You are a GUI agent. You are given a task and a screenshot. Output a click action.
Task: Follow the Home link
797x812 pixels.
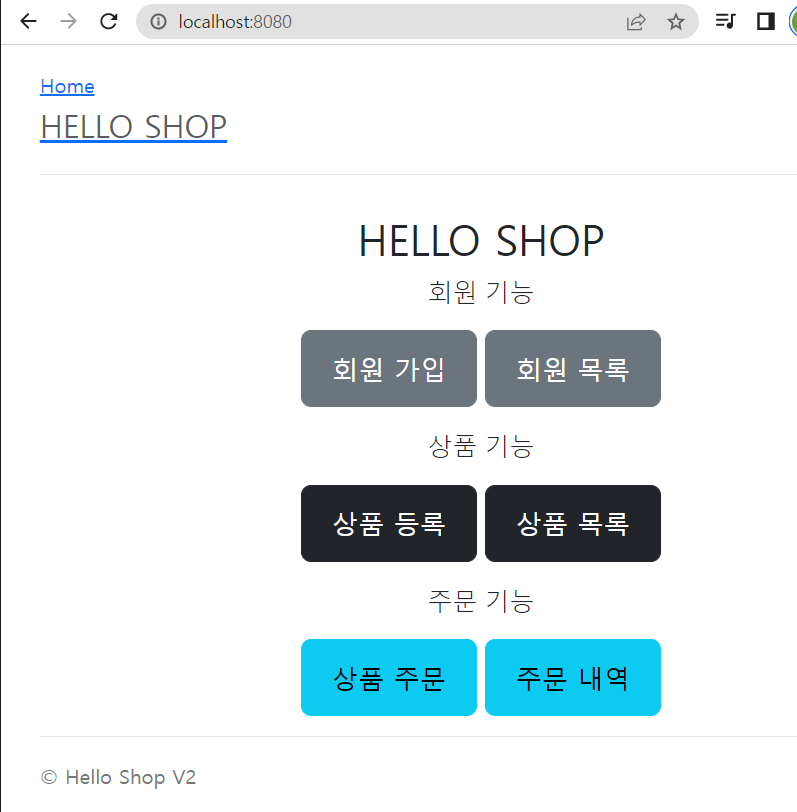point(67,86)
